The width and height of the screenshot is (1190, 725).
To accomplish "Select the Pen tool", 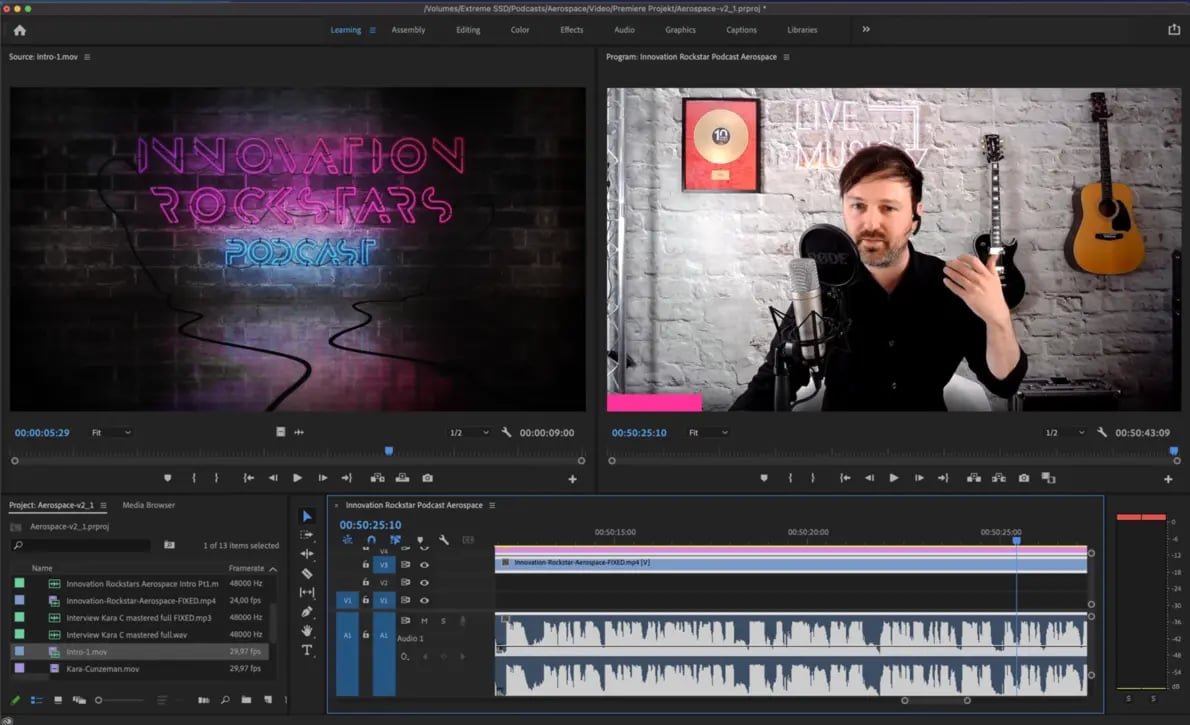I will [307, 611].
